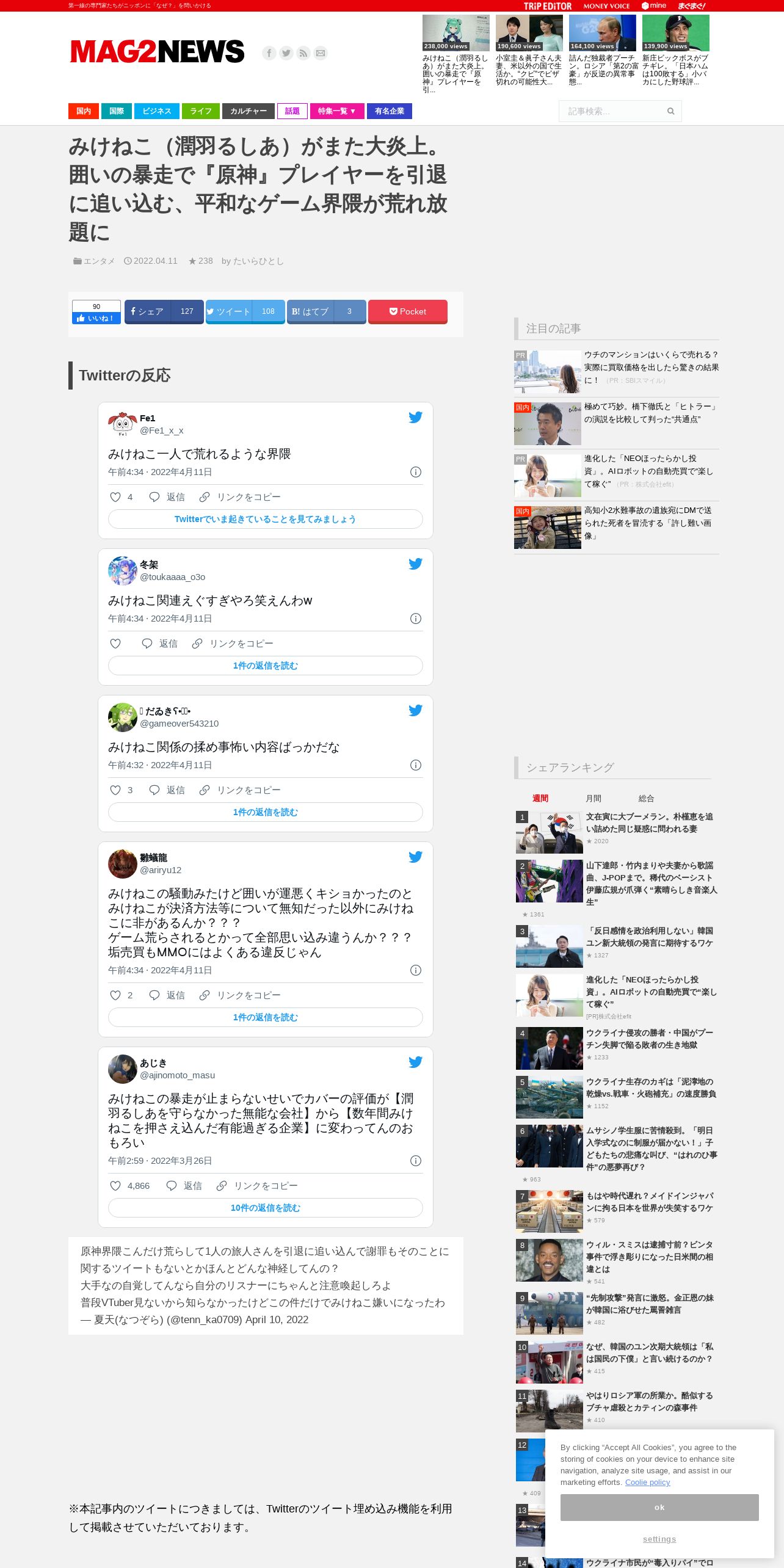Copy the link of the あじき tweet
Image resolution: width=784 pixels, height=1568 pixels.
coord(257,1186)
